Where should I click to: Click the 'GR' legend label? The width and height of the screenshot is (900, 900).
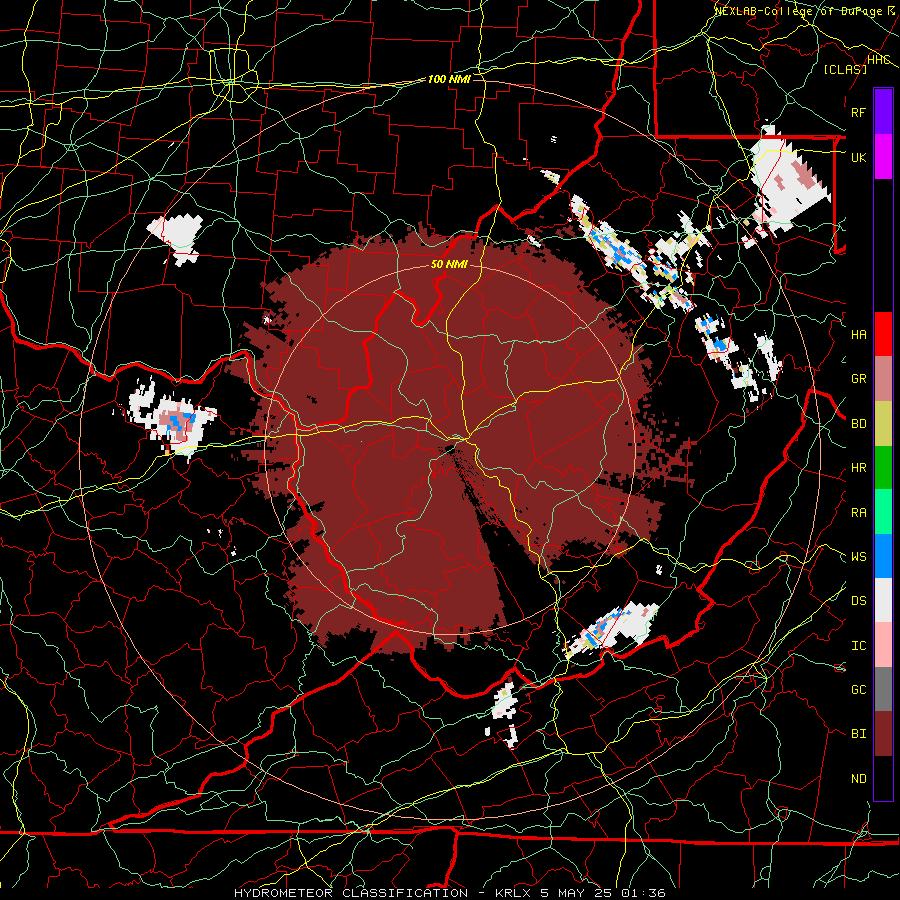pyautogui.click(x=858, y=379)
